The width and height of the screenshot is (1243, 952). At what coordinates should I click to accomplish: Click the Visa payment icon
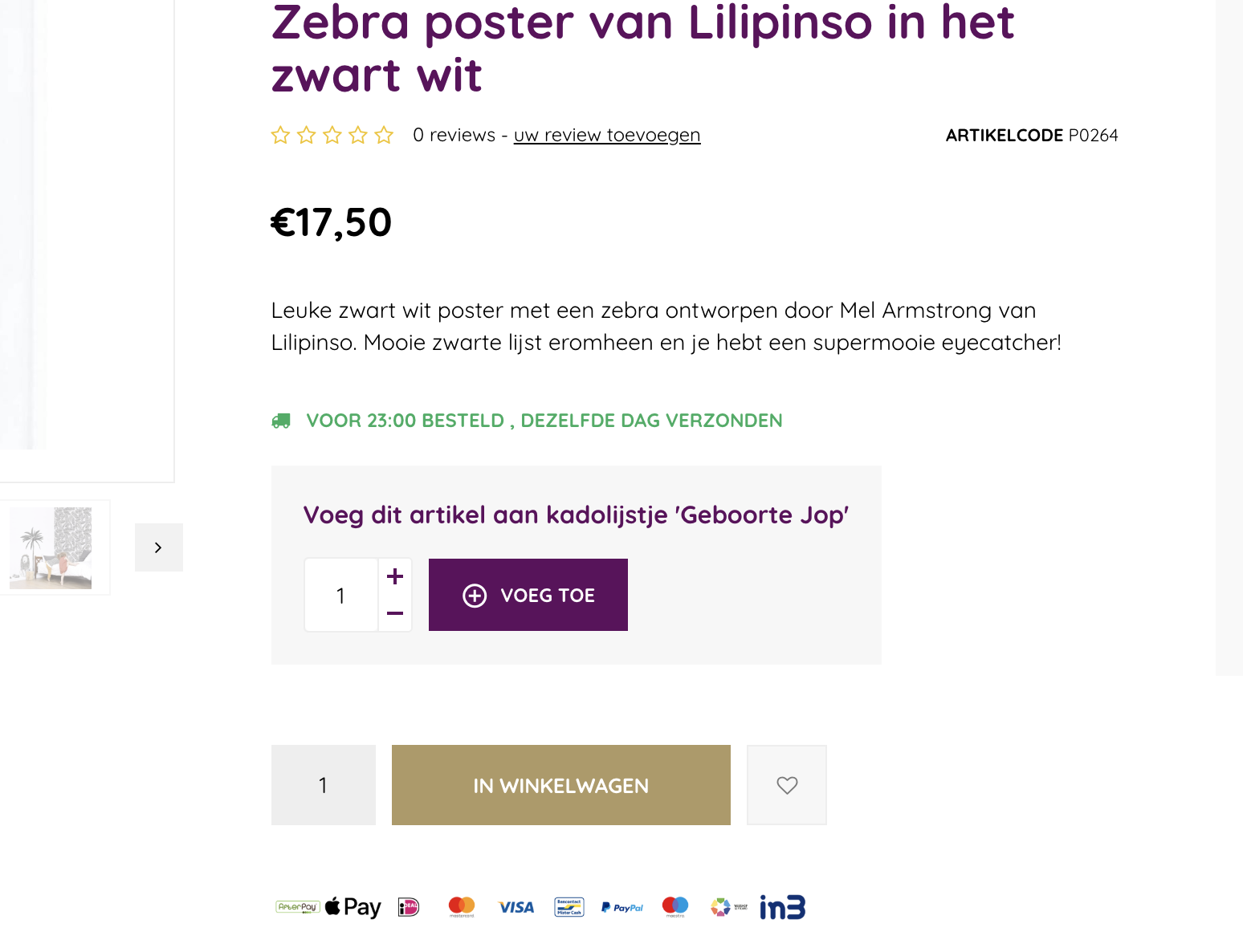[516, 907]
